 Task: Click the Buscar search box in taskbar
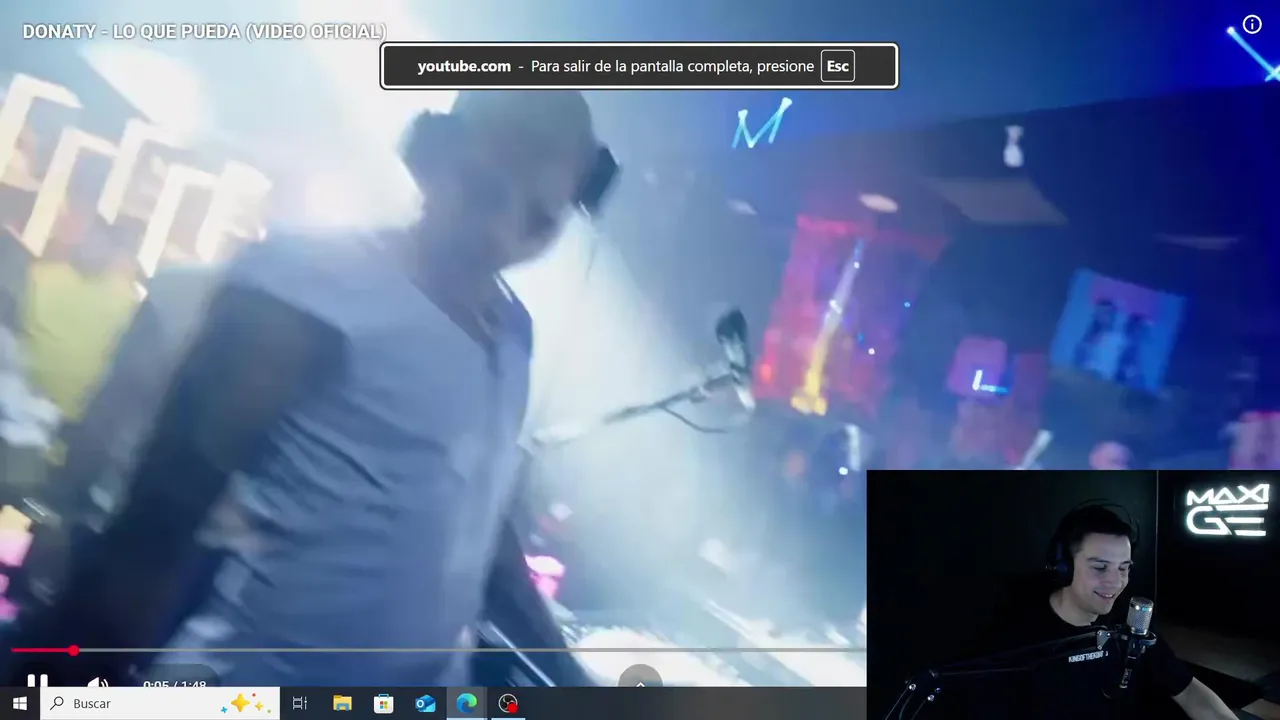(159, 703)
